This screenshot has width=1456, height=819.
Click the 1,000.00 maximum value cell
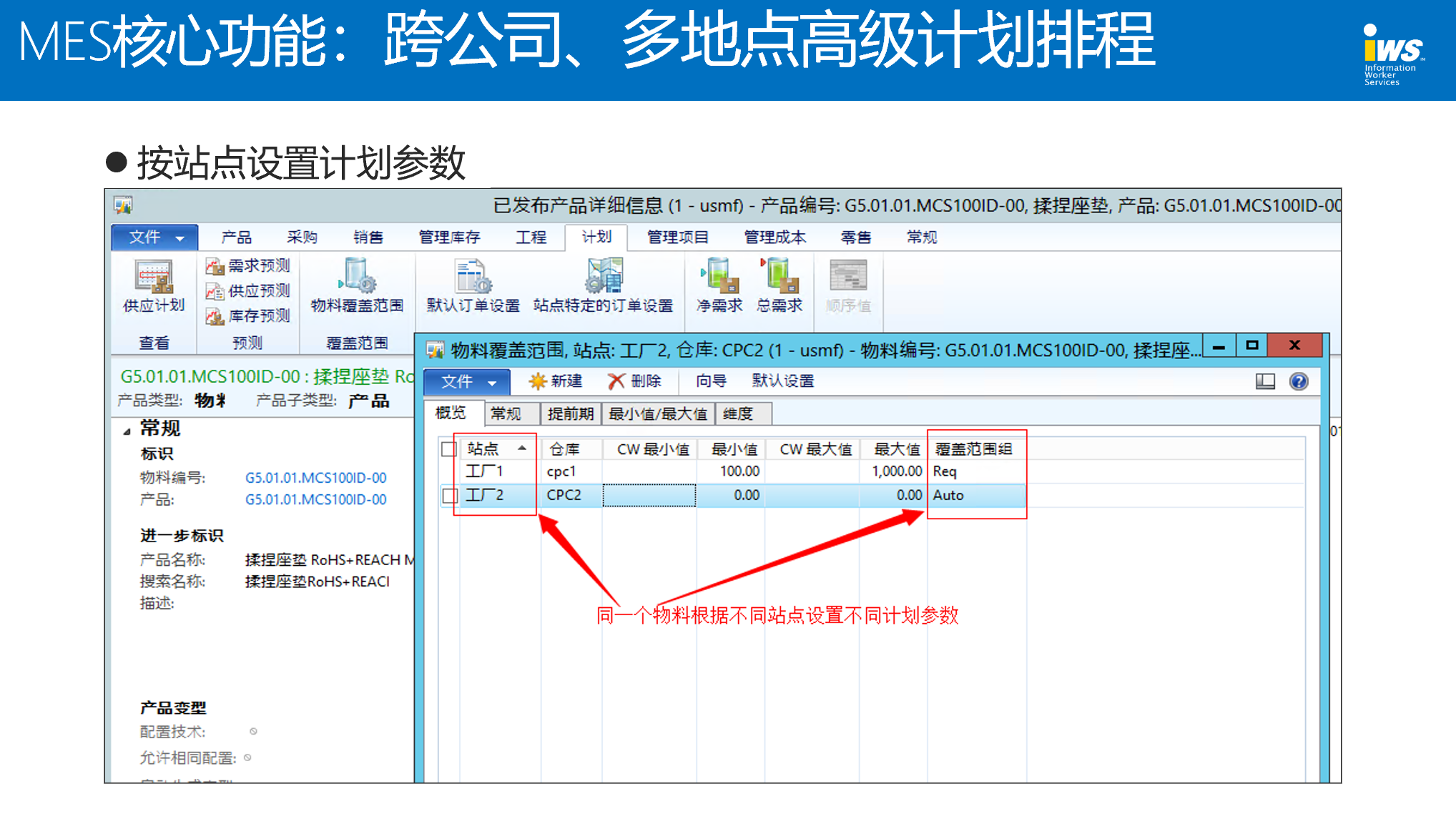click(893, 471)
